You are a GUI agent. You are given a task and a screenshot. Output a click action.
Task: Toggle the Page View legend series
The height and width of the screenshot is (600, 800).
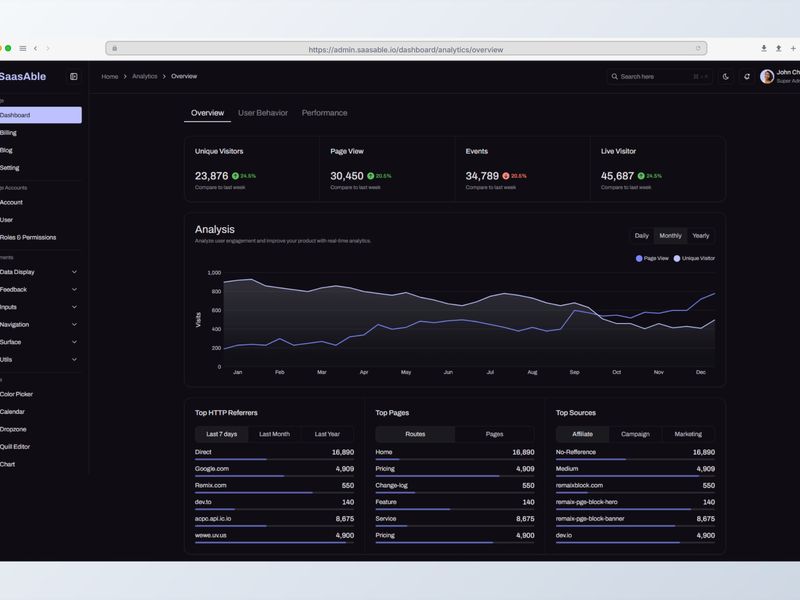pyautogui.click(x=652, y=259)
